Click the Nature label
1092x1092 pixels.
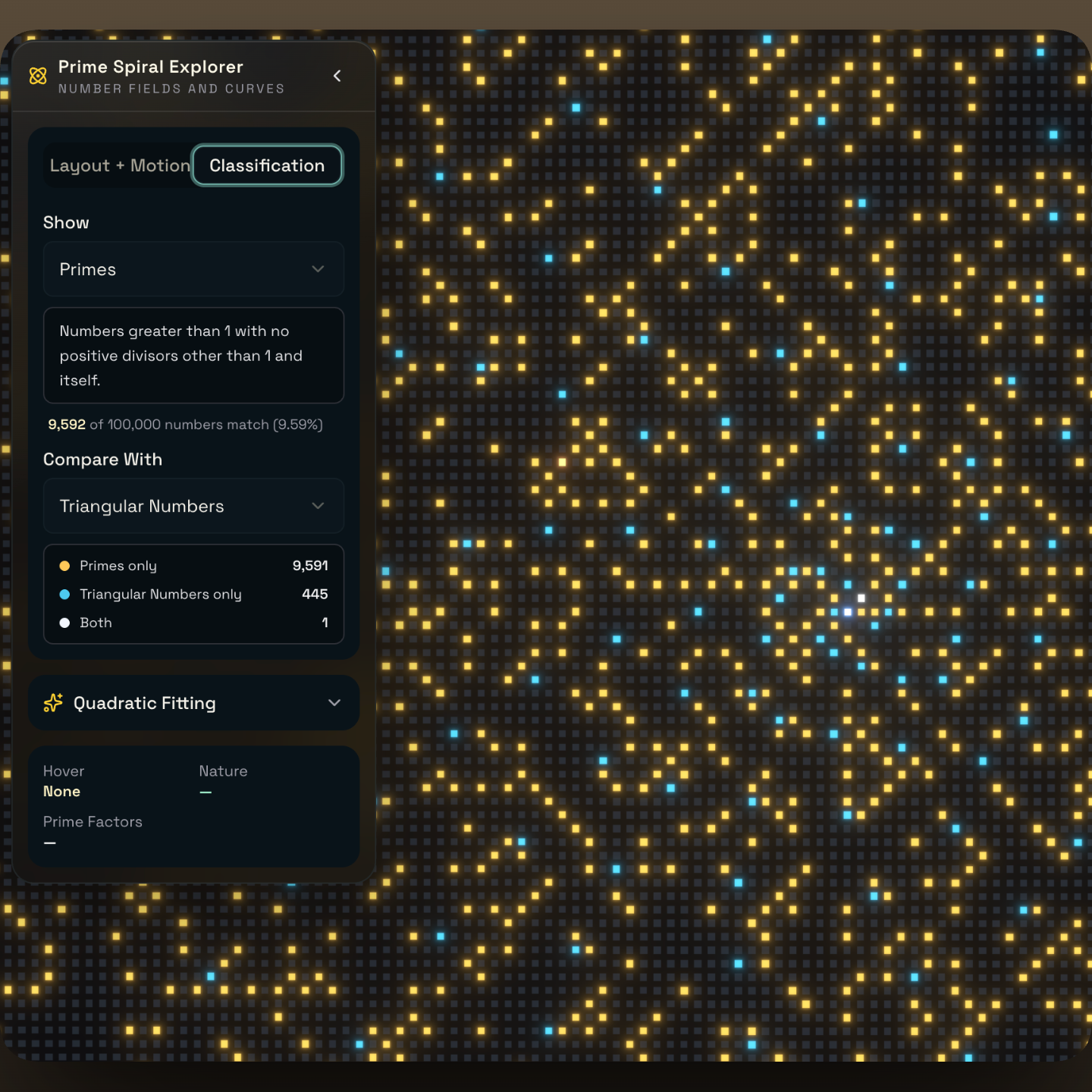223,771
